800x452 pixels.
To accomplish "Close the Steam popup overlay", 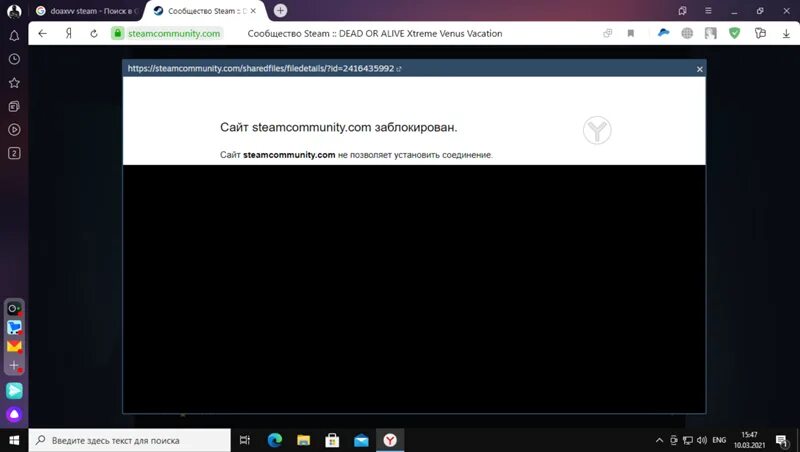I will (x=699, y=69).
